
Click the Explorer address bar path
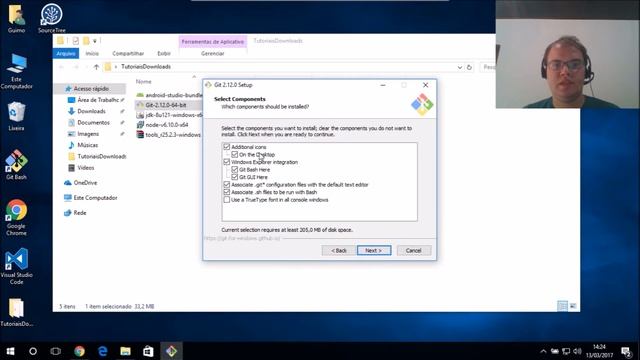tap(146, 67)
